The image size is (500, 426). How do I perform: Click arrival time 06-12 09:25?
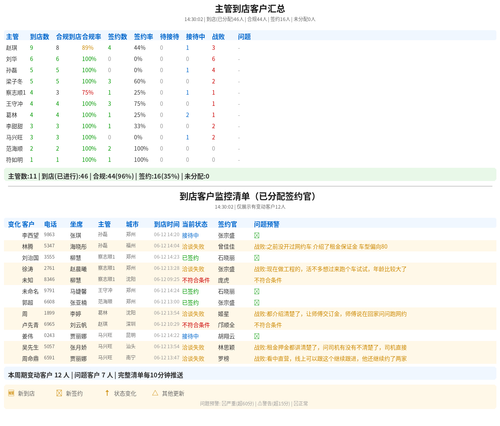point(167,279)
